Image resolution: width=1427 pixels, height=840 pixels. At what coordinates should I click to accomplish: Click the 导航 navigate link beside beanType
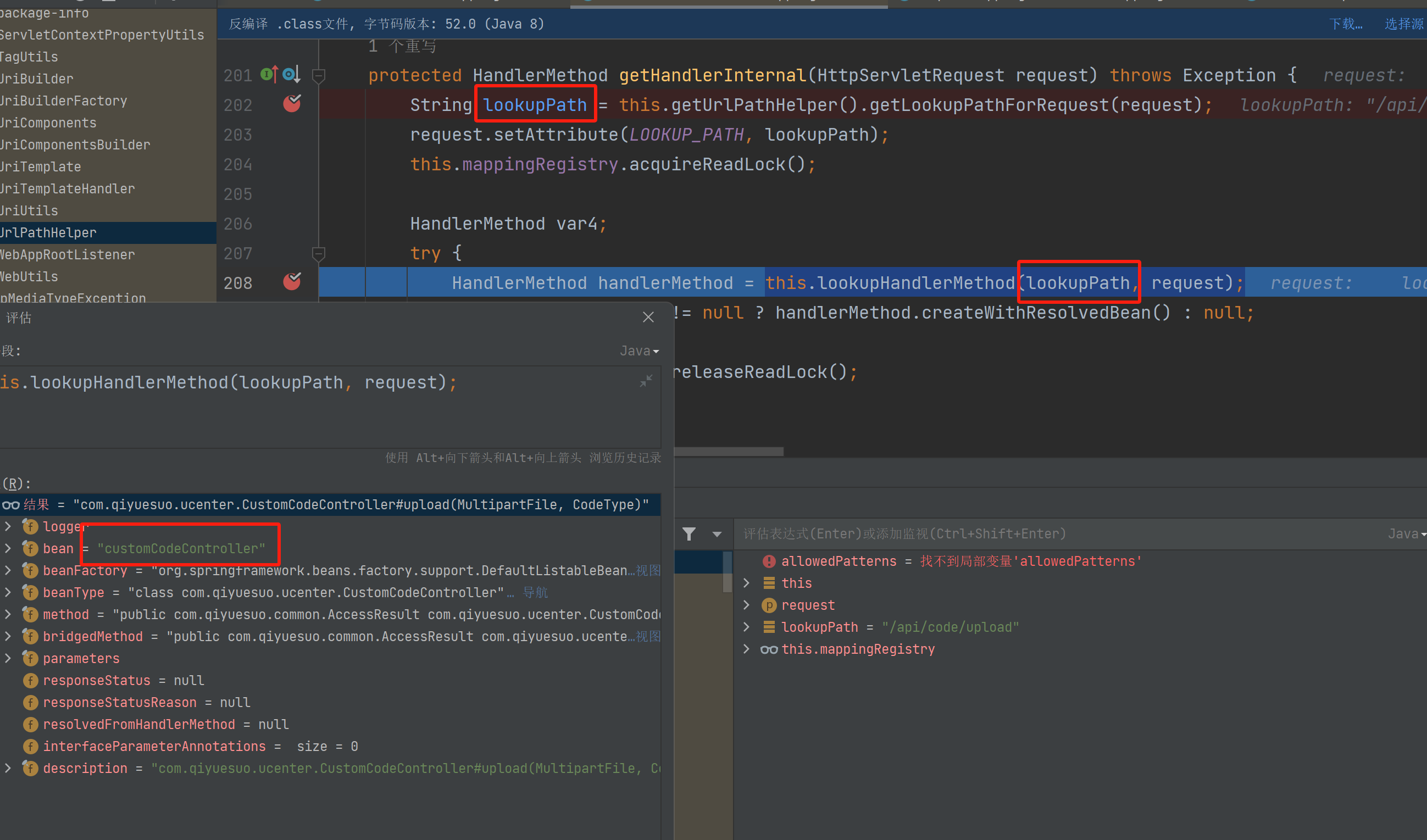(535, 592)
